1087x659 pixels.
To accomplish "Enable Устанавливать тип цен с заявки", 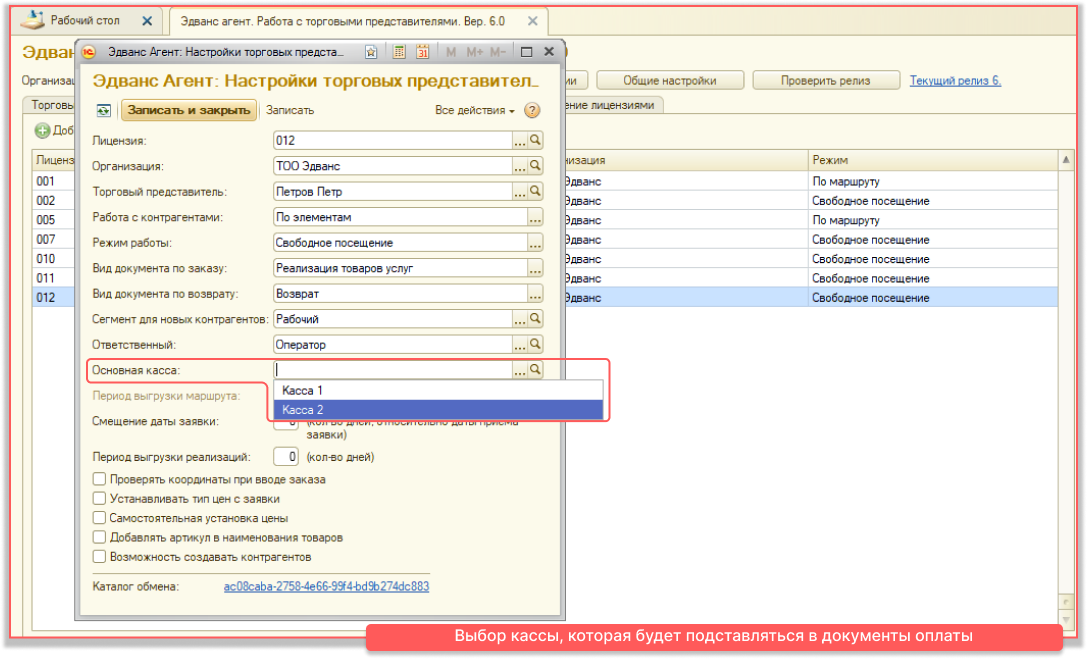I will (x=99, y=498).
